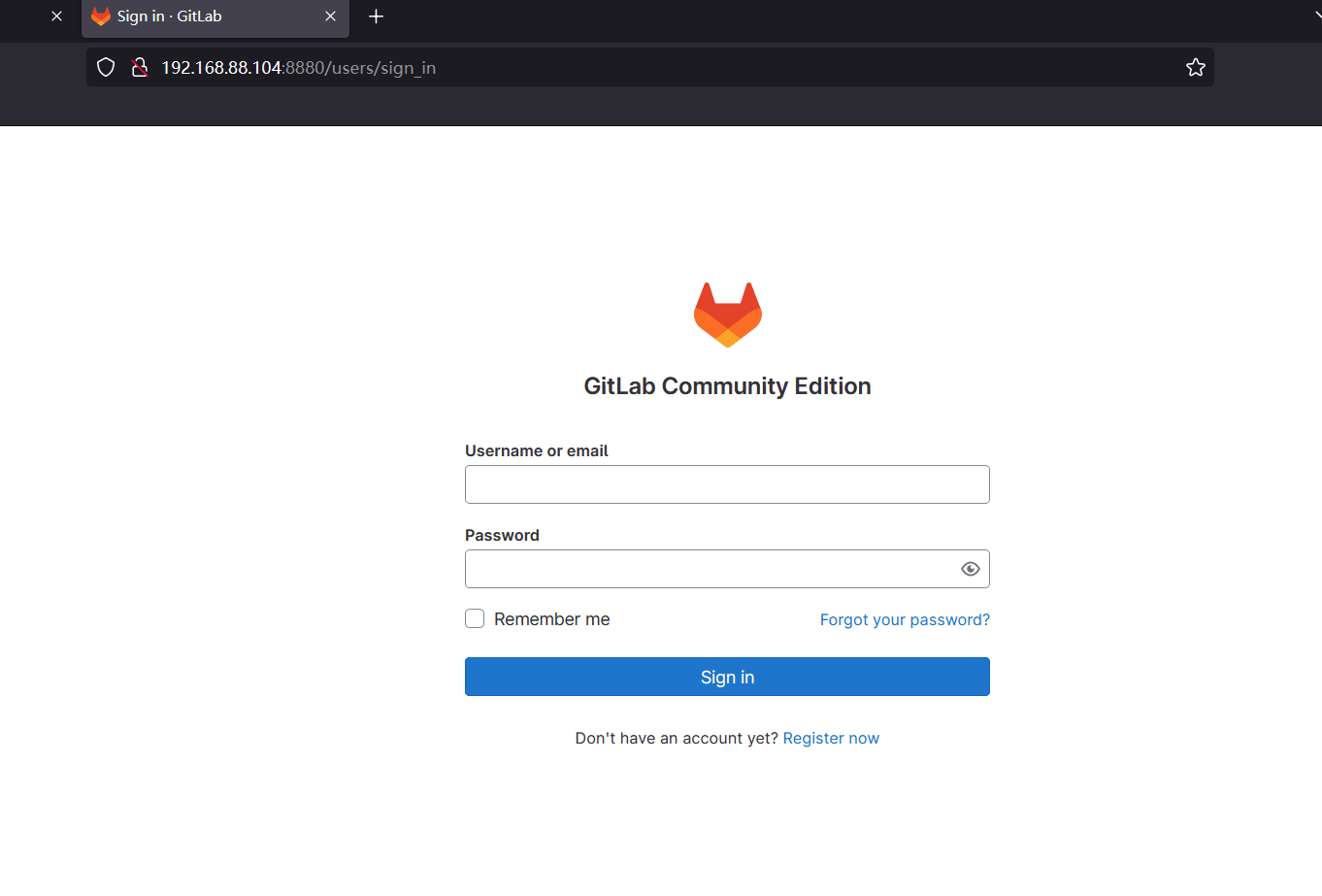Click the Don't have an account yet text
The height and width of the screenshot is (896, 1322).
coord(677,738)
